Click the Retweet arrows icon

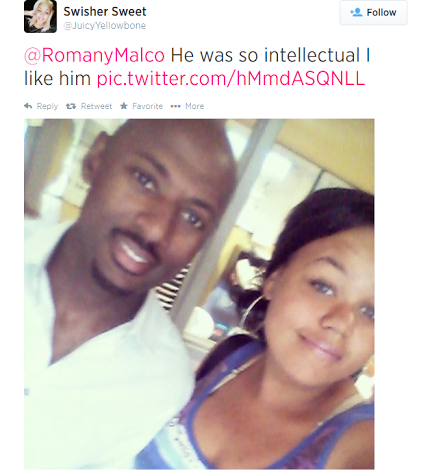[x=71, y=106]
